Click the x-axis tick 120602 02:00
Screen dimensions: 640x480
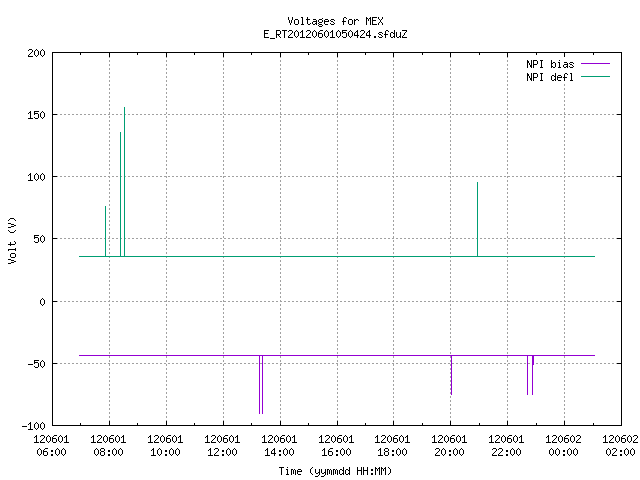tap(620, 446)
